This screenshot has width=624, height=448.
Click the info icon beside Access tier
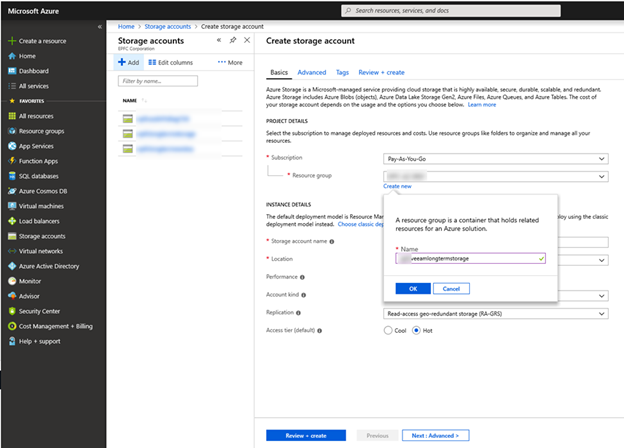pos(320,331)
